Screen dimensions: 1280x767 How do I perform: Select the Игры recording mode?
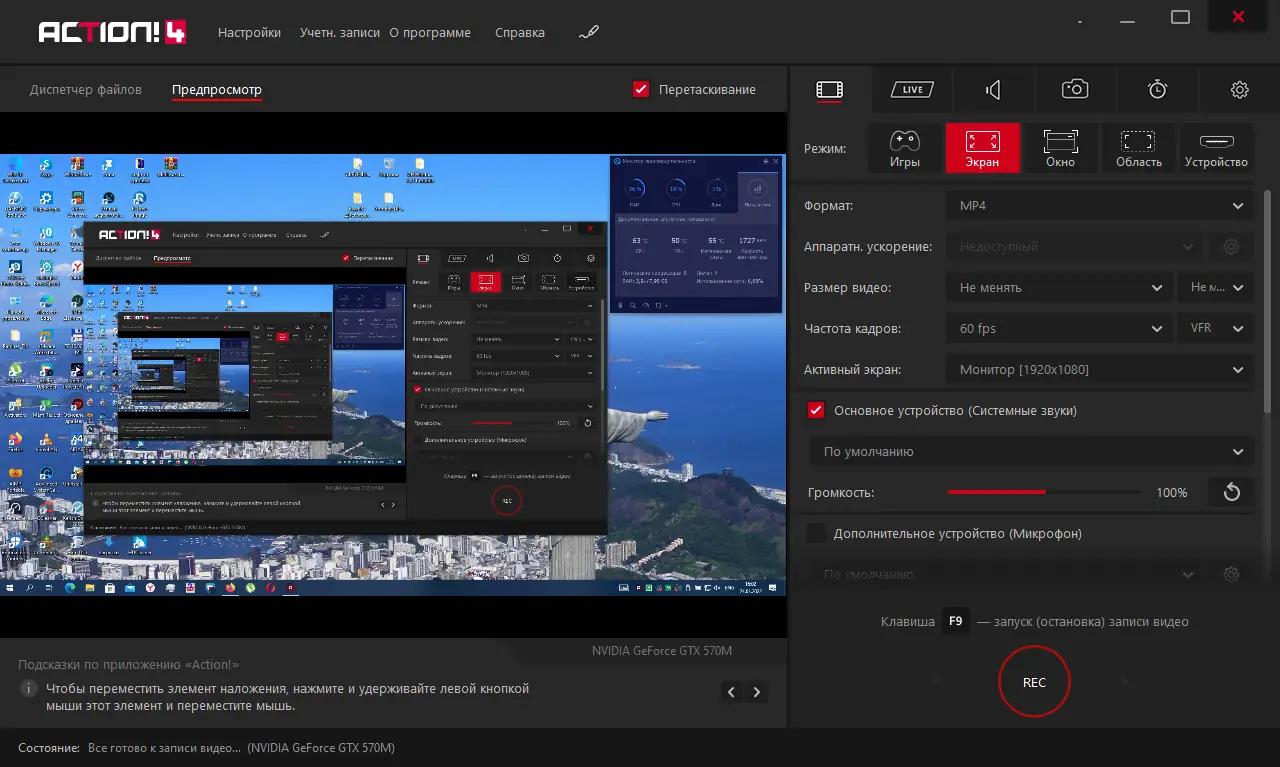(x=905, y=148)
